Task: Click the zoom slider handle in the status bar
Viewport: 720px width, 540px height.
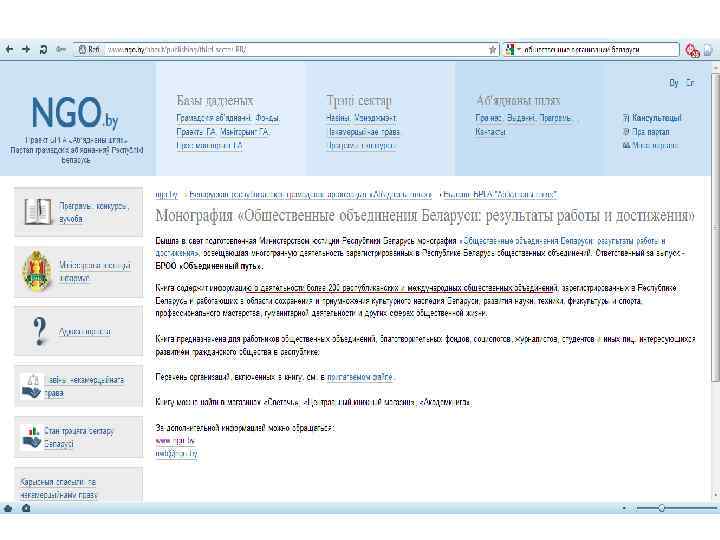Action: [661, 508]
